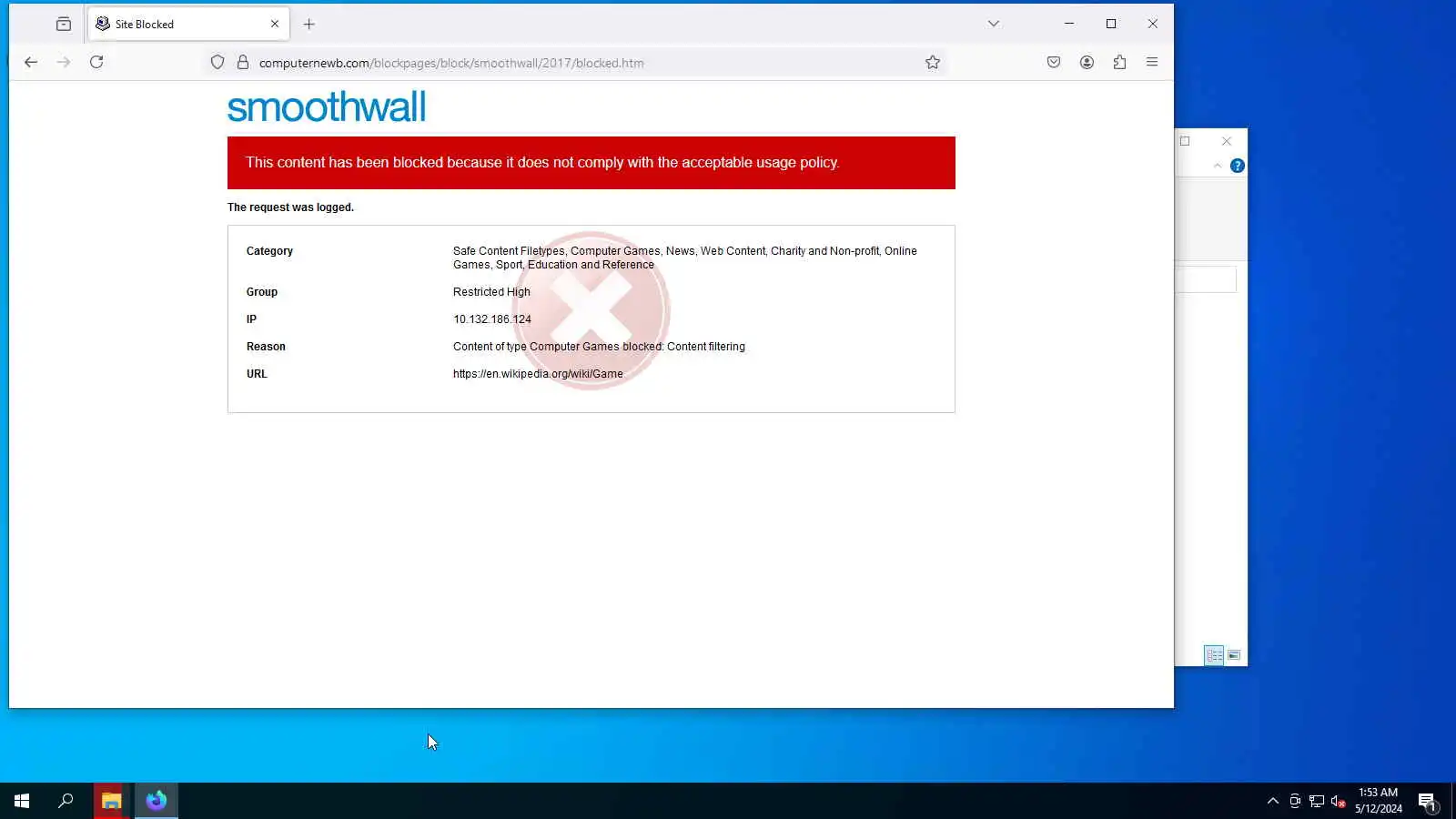Viewport: 1456px width, 819px height.
Task: Open the Action Center notifications icon
Action: pos(1427,801)
